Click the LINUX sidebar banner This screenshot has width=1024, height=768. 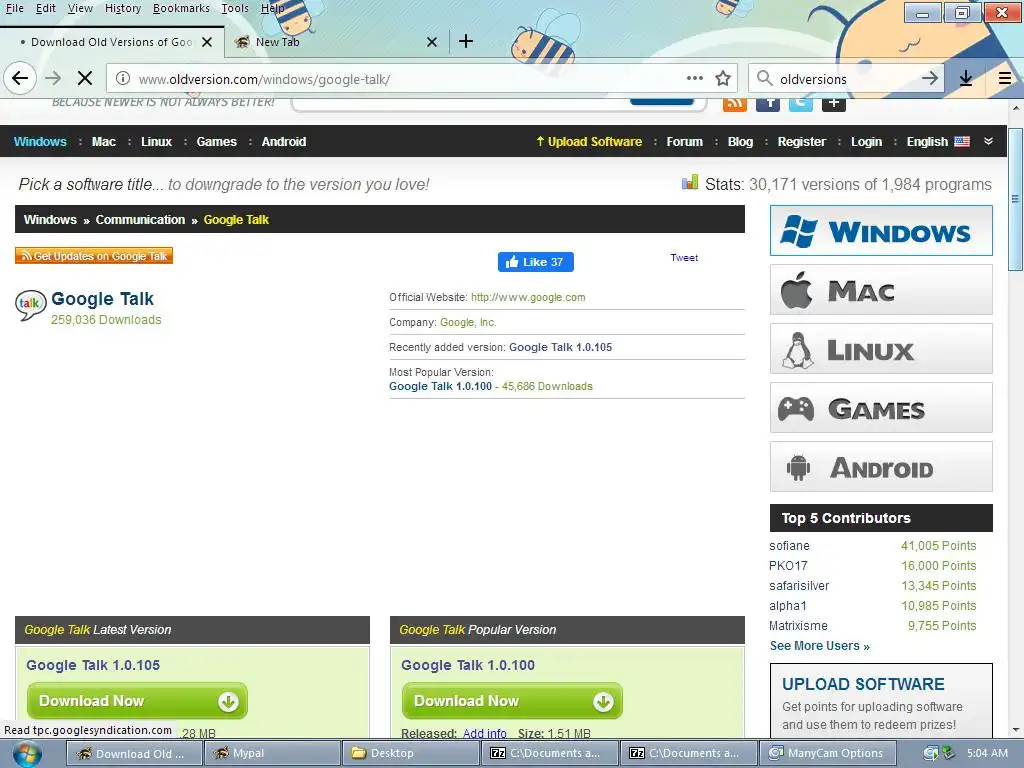click(881, 349)
